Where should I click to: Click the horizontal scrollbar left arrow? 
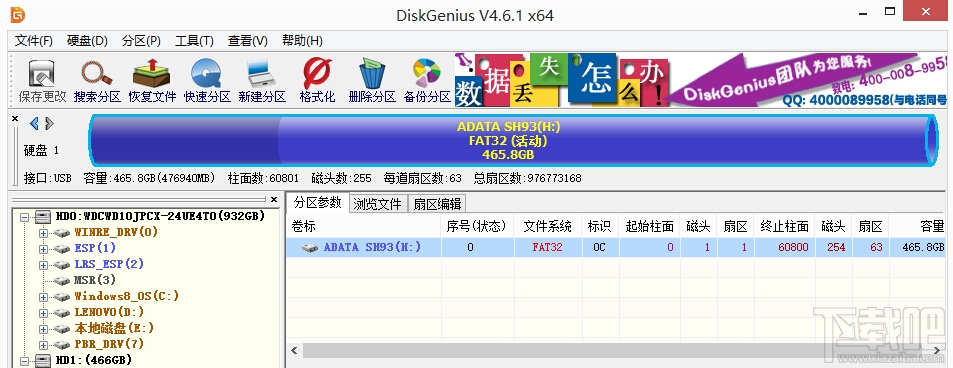tap(295, 350)
